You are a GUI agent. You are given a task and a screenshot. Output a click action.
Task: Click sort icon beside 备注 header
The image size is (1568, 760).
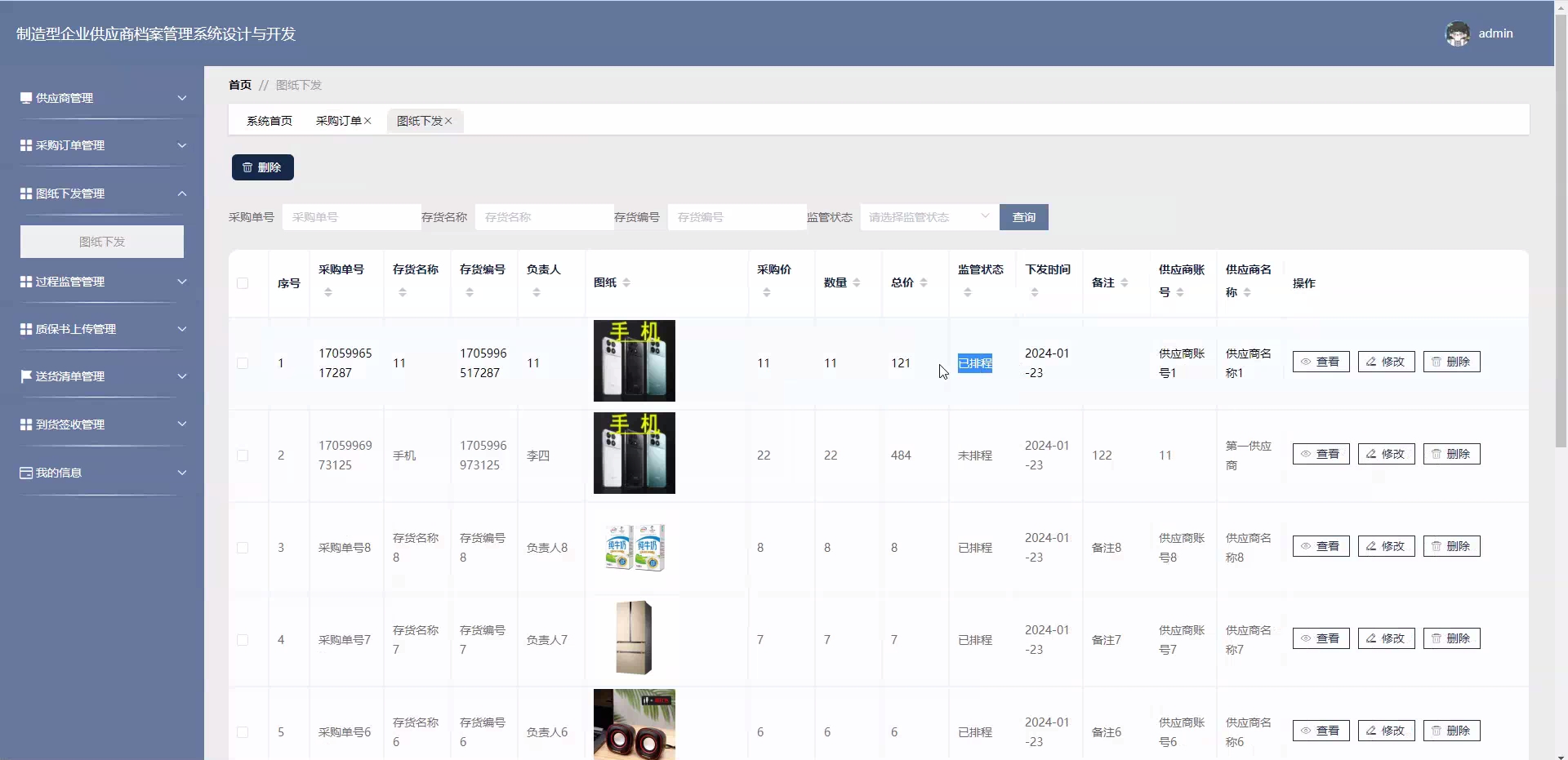(x=1125, y=282)
